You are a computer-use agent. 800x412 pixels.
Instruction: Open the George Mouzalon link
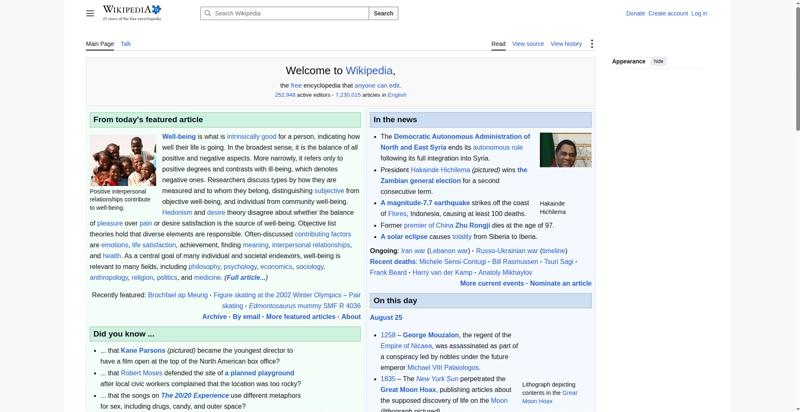click(431, 335)
